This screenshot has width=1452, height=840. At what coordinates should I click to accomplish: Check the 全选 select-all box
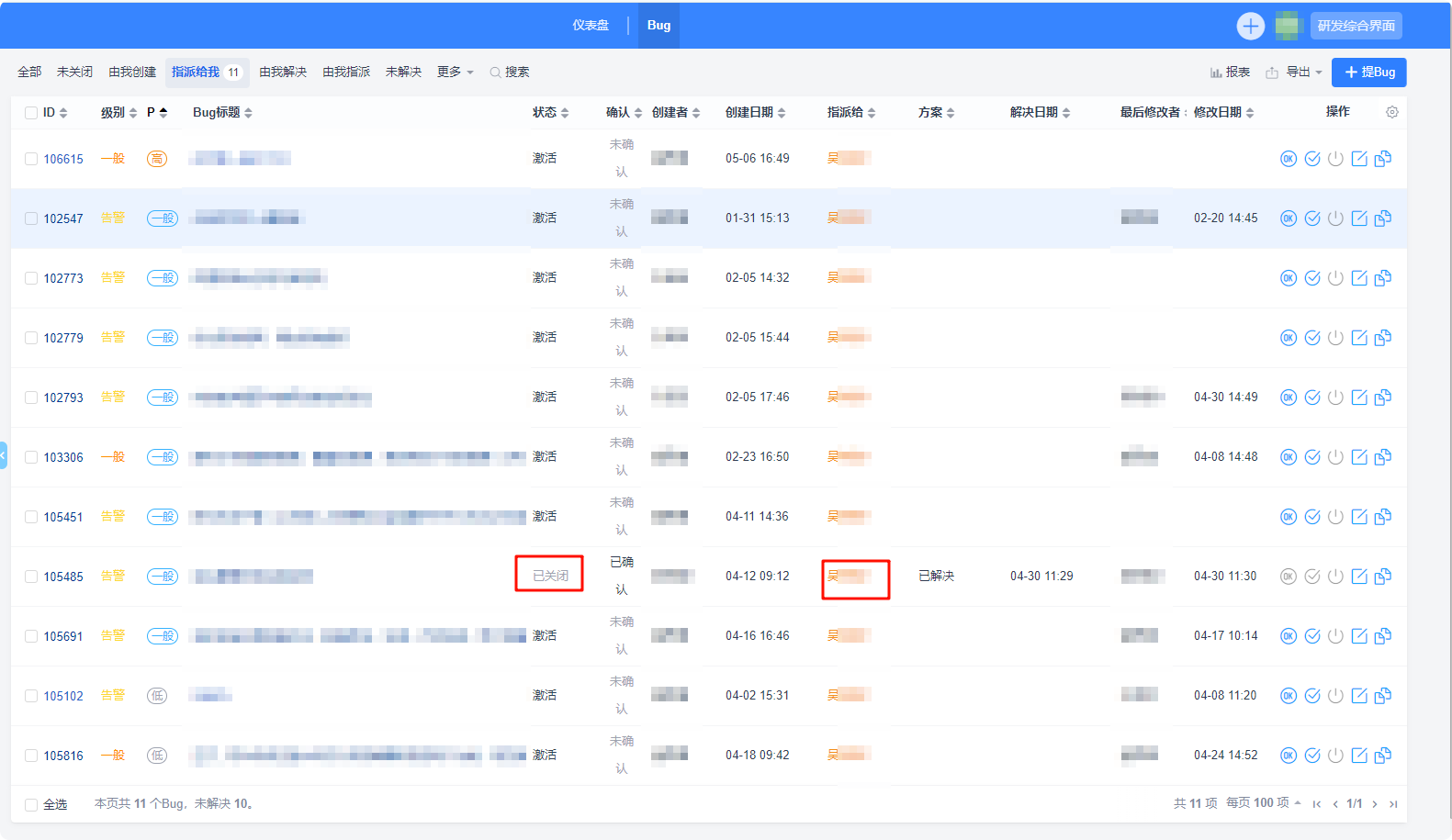tap(31, 804)
